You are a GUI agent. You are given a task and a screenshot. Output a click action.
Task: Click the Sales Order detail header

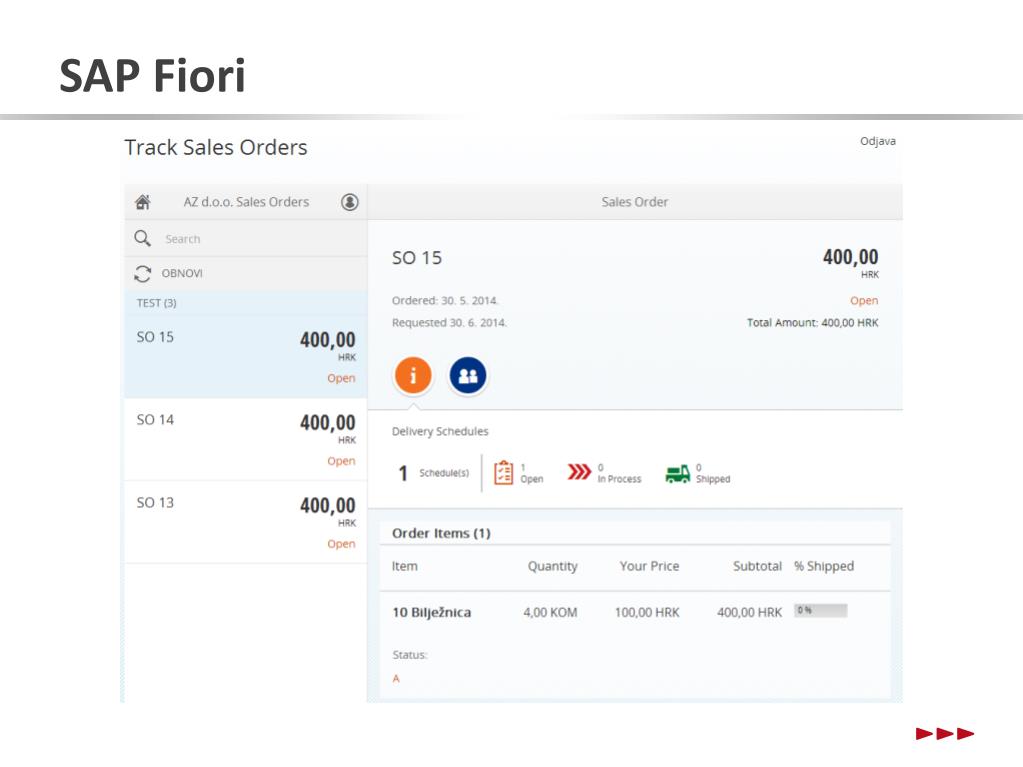635,202
